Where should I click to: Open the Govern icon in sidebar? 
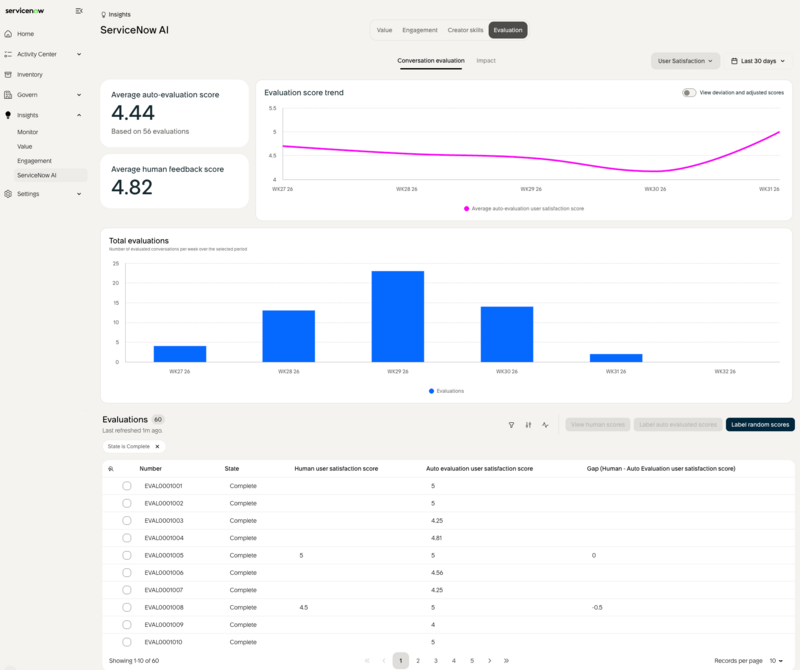pyautogui.click(x=8, y=95)
